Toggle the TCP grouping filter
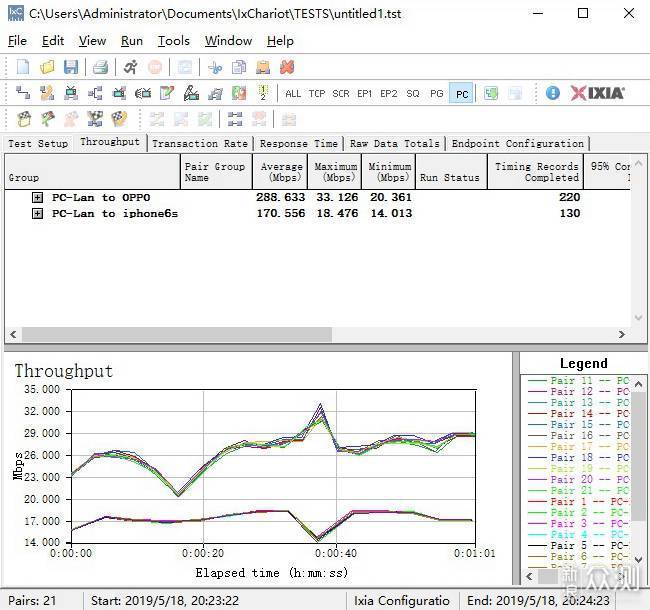This screenshot has width=650, height=610. [317, 94]
